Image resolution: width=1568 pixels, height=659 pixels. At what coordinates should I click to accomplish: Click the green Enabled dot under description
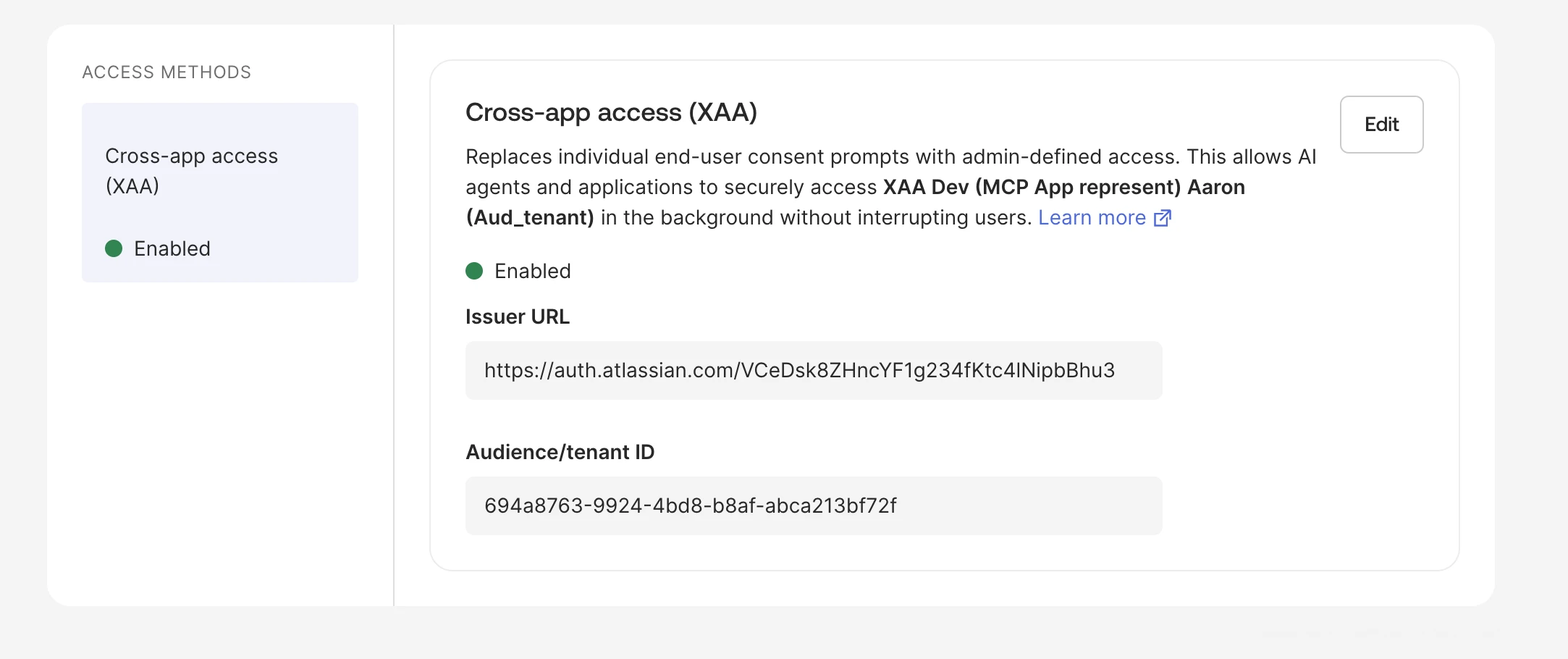pyautogui.click(x=474, y=271)
